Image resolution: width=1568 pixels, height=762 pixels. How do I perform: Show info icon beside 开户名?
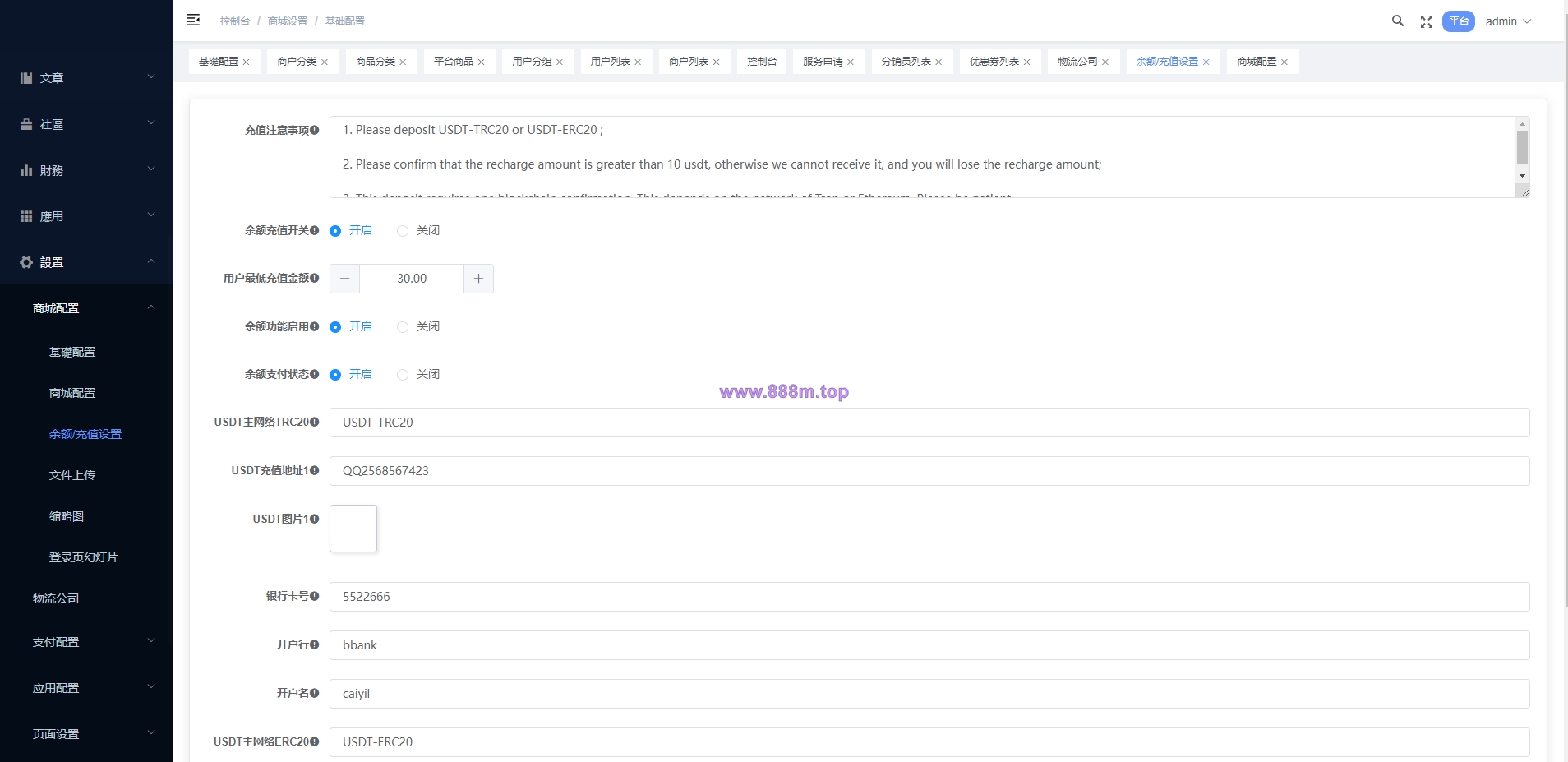pos(315,693)
